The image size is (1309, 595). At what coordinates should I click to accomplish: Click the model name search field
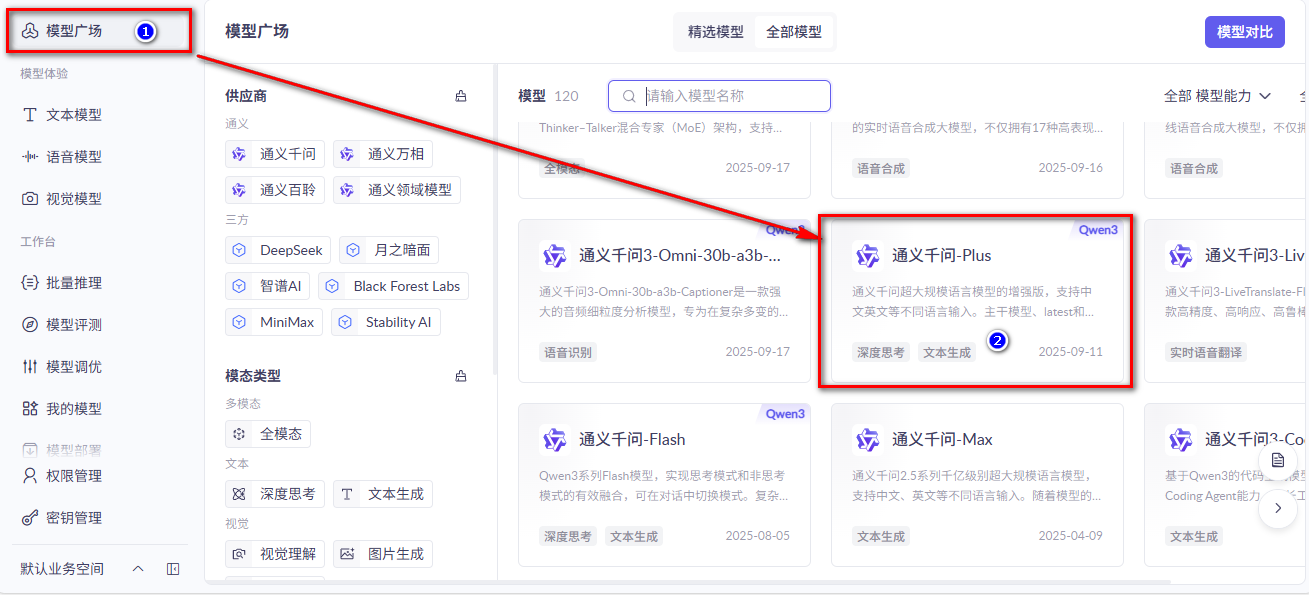pyautogui.click(x=719, y=96)
